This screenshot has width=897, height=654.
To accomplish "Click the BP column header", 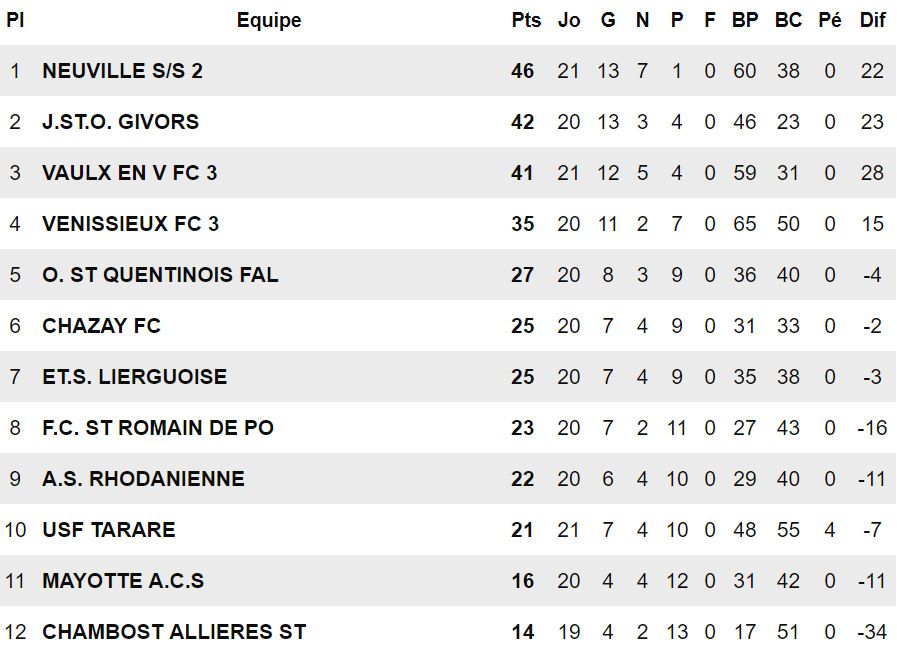I will 745,20.
